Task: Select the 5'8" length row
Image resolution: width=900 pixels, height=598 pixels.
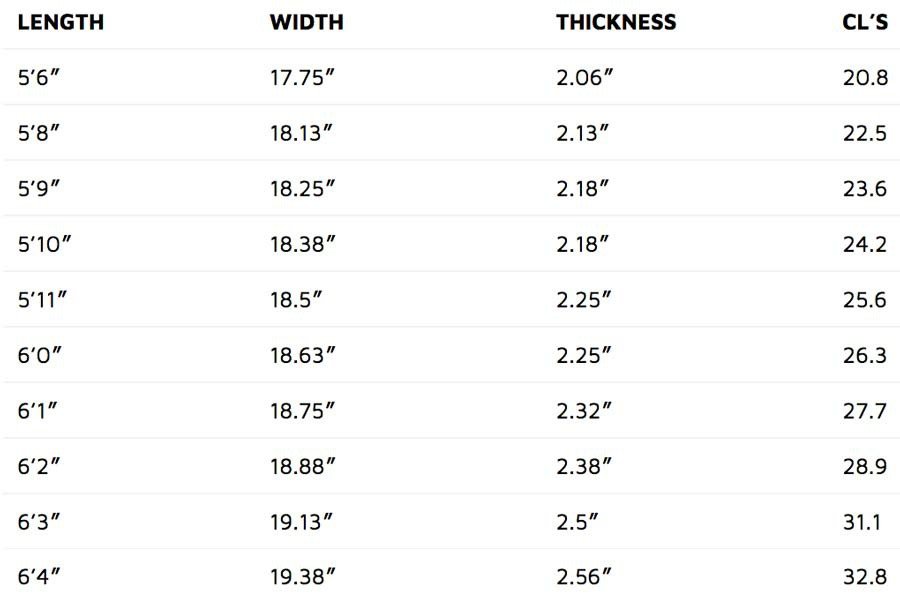Action: point(450,133)
